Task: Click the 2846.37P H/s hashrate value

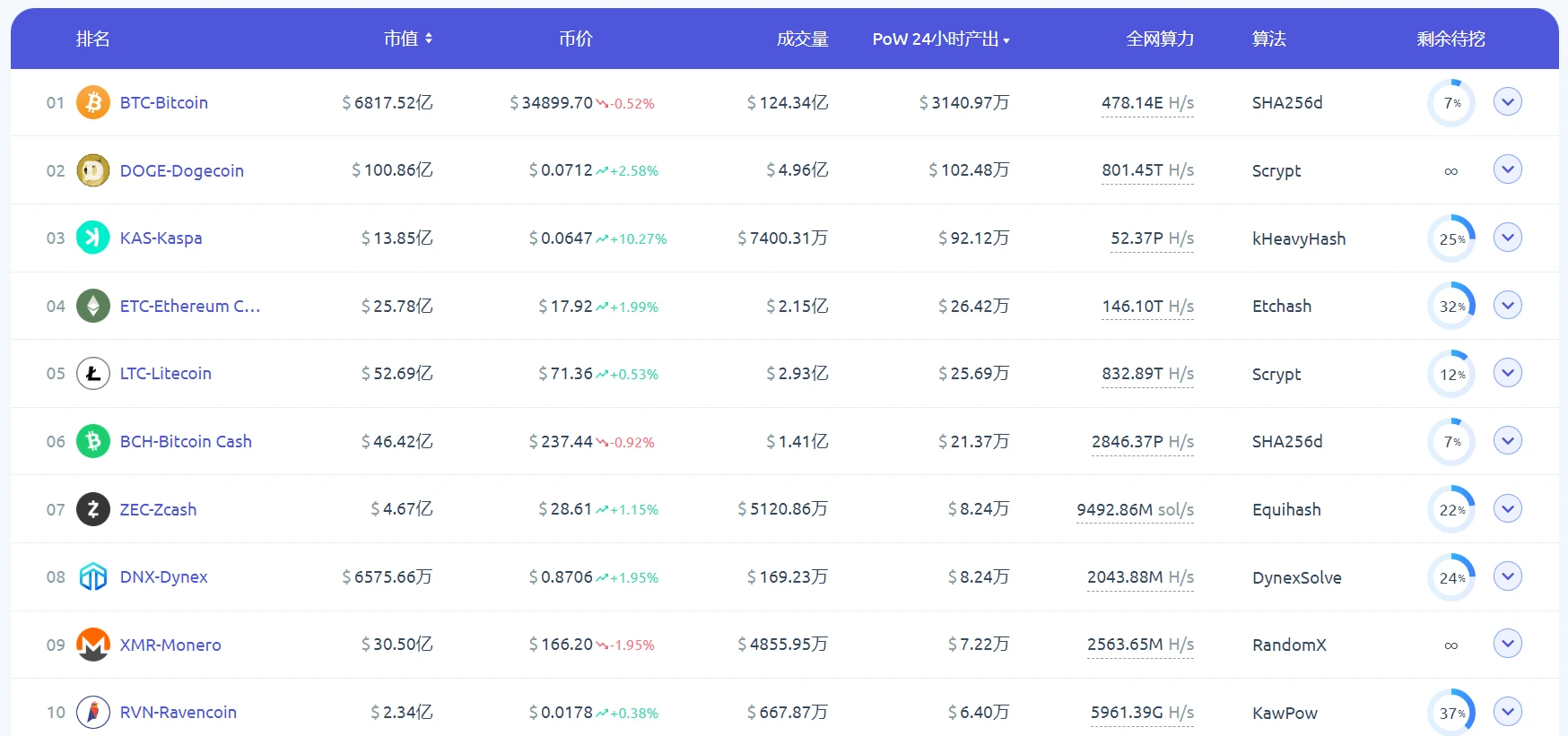Action: coord(1143,441)
